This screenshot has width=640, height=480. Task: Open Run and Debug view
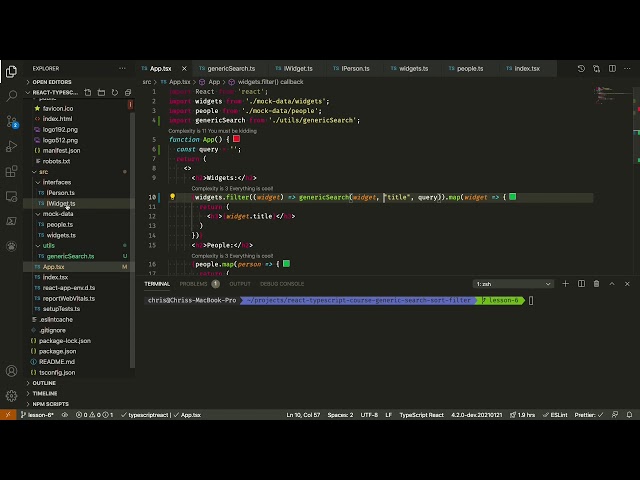coord(11,146)
